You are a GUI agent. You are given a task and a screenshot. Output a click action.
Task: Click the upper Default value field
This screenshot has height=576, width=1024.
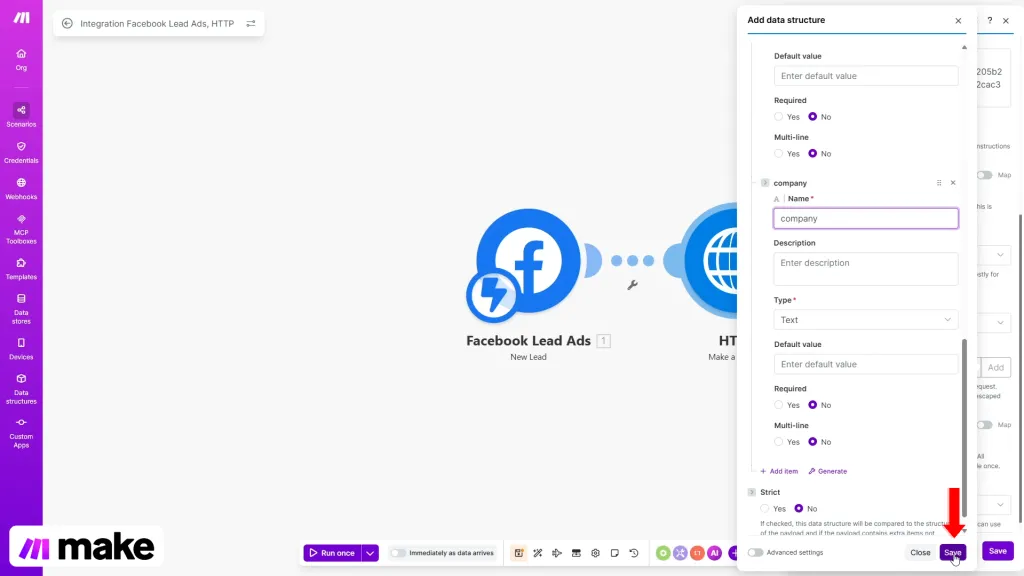coord(866,76)
